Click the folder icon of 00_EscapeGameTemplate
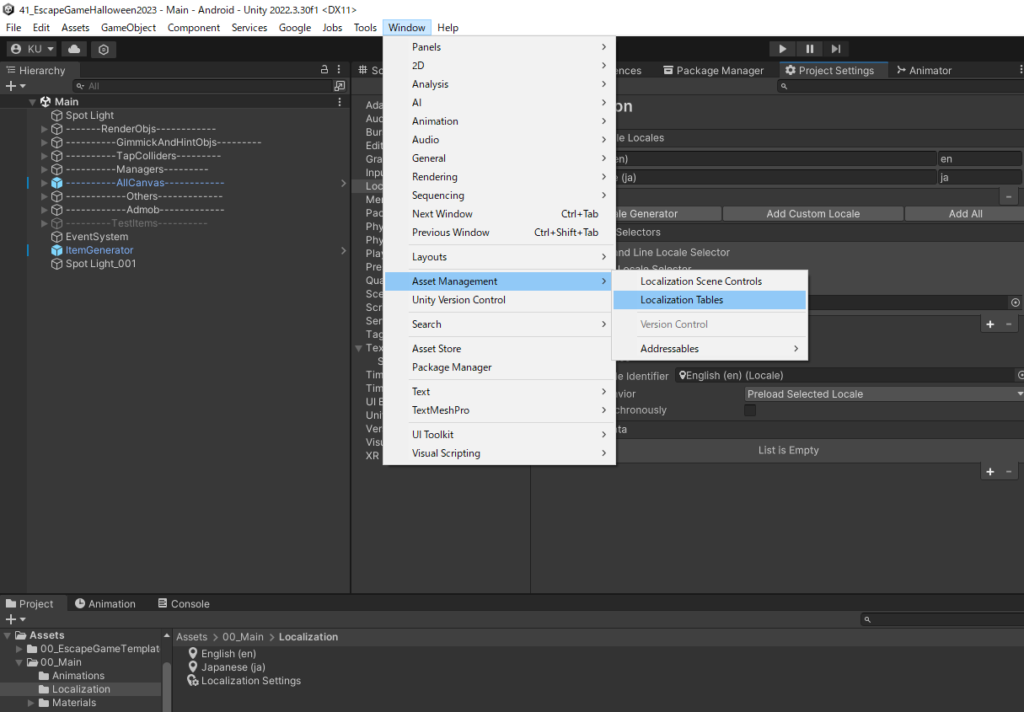The width and height of the screenshot is (1024, 712). (x=31, y=649)
